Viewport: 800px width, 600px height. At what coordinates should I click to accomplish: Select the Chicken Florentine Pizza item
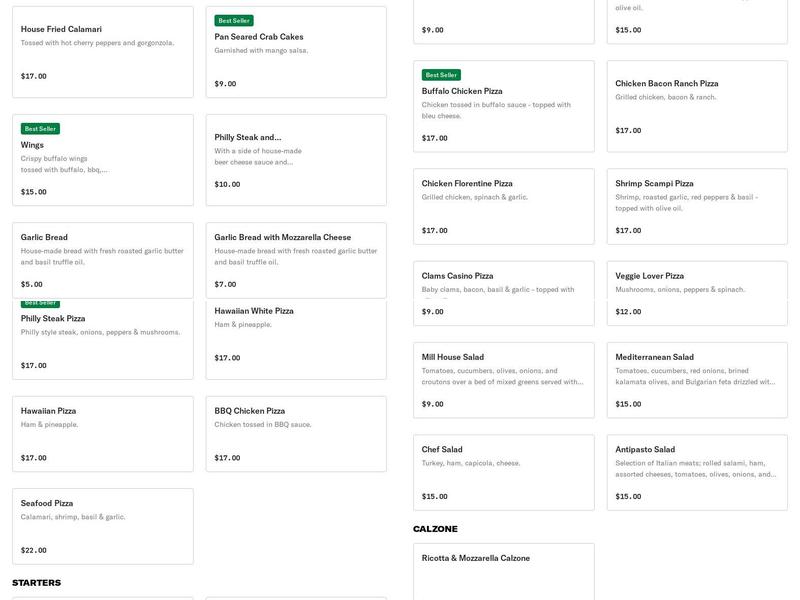[503, 206]
